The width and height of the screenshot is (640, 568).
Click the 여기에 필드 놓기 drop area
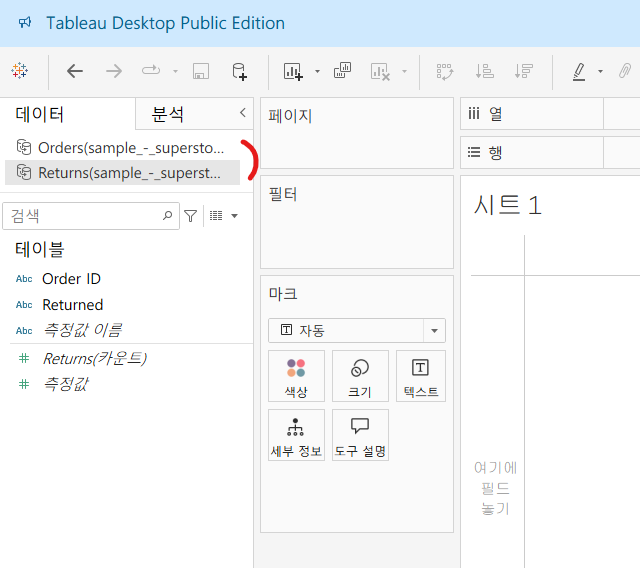[496, 488]
